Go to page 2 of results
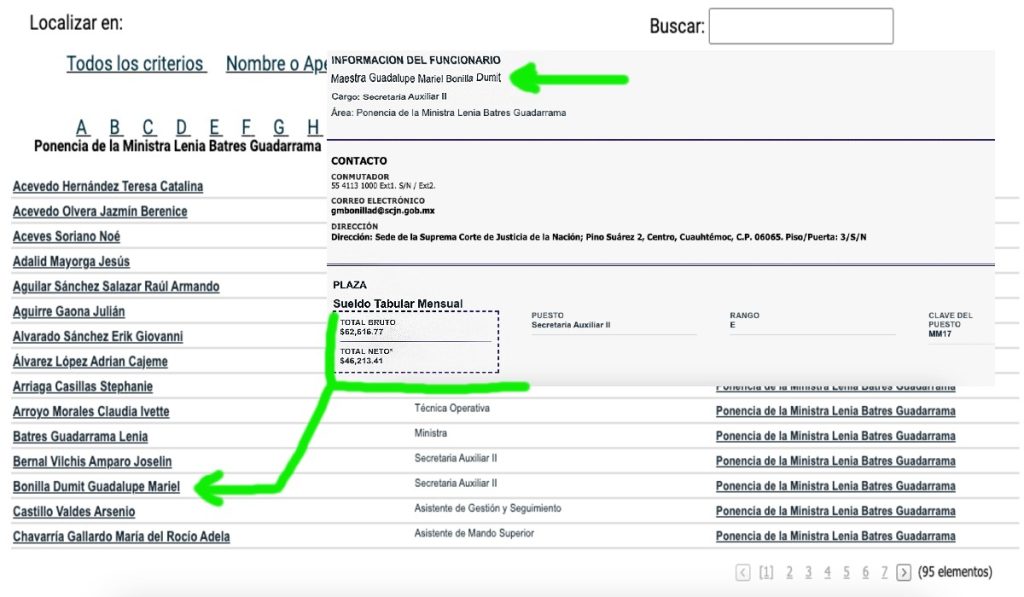Screen dimensions: 1024x597 [x=790, y=573]
